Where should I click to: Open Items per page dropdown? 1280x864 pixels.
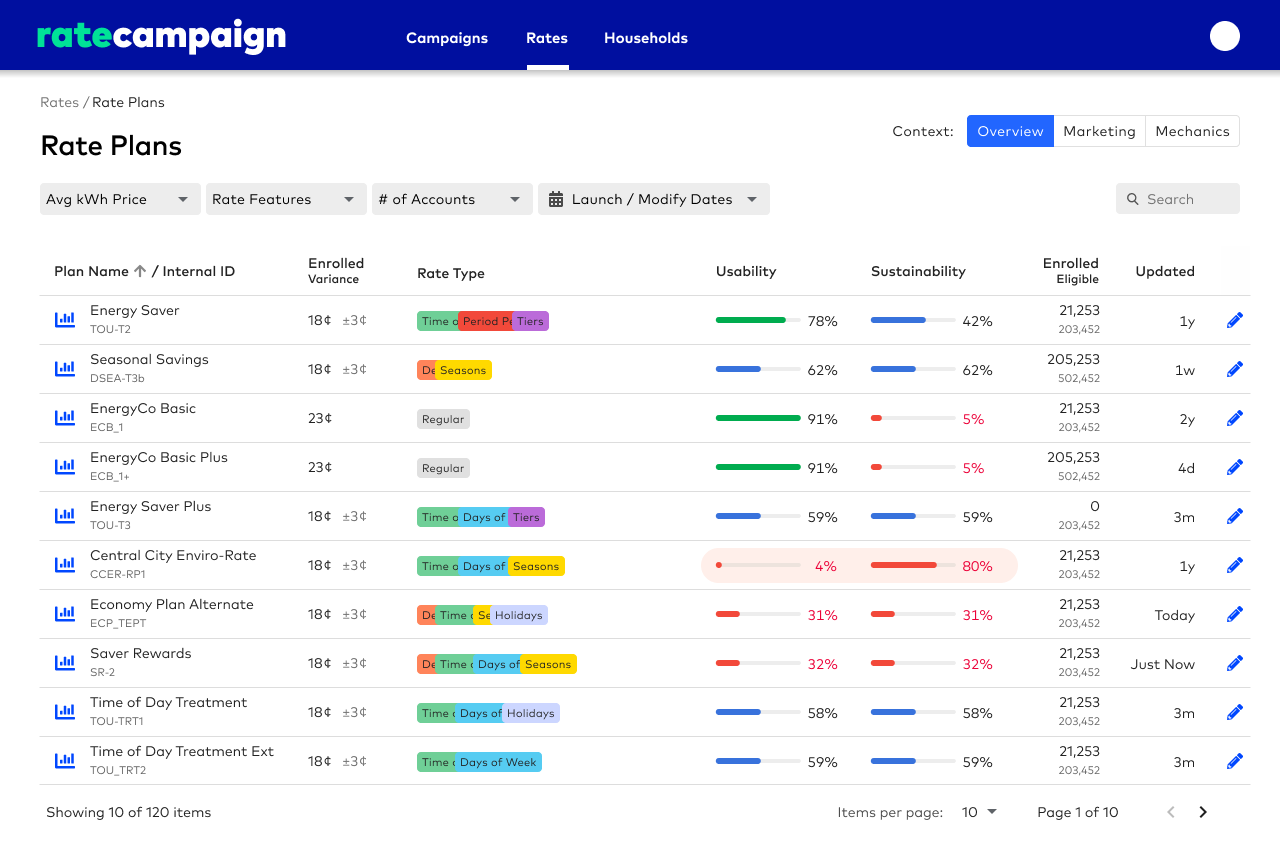point(979,812)
